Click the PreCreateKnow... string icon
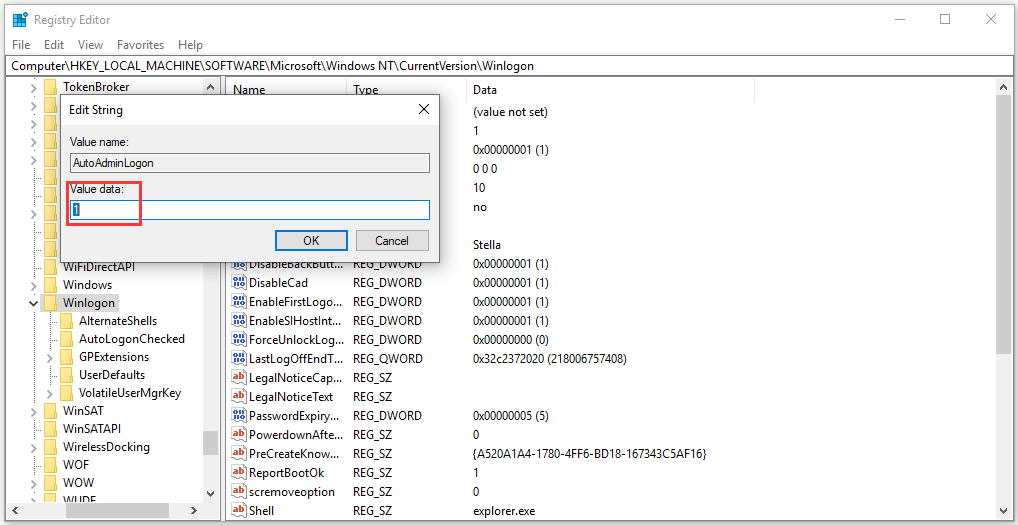Image resolution: width=1018 pixels, height=525 pixels. pyautogui.click(x=239, y=454)
